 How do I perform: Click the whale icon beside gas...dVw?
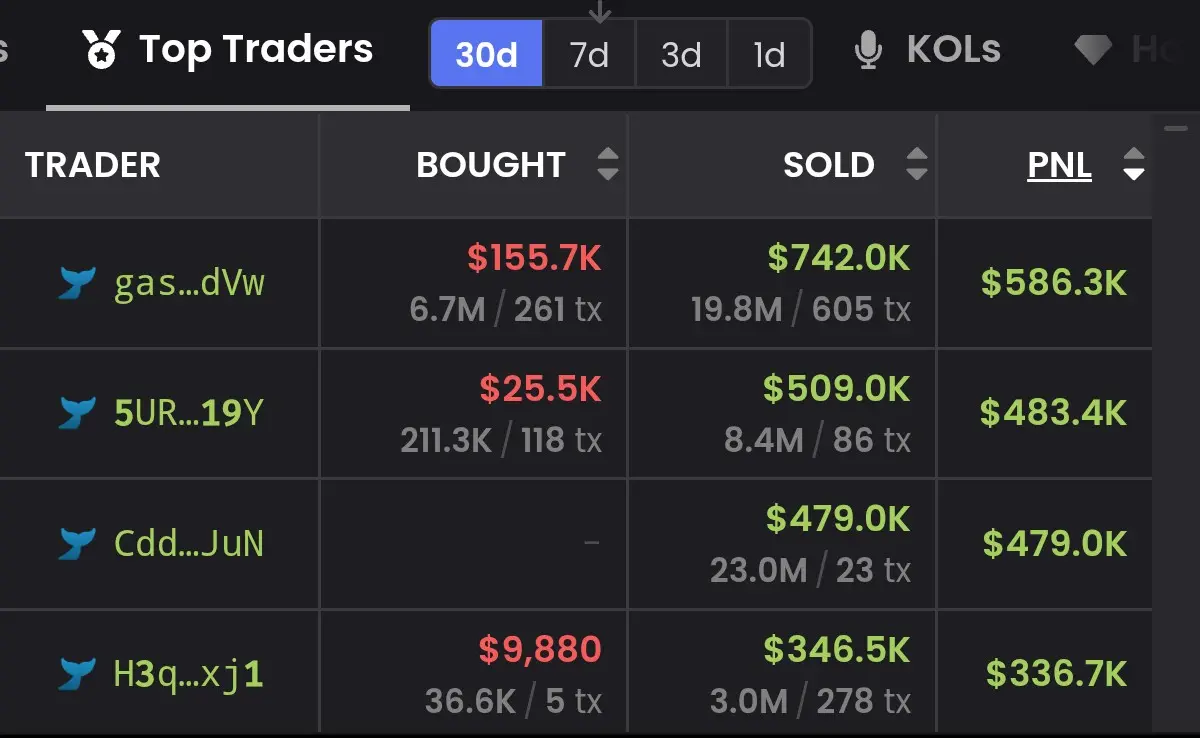coord(77,283)
